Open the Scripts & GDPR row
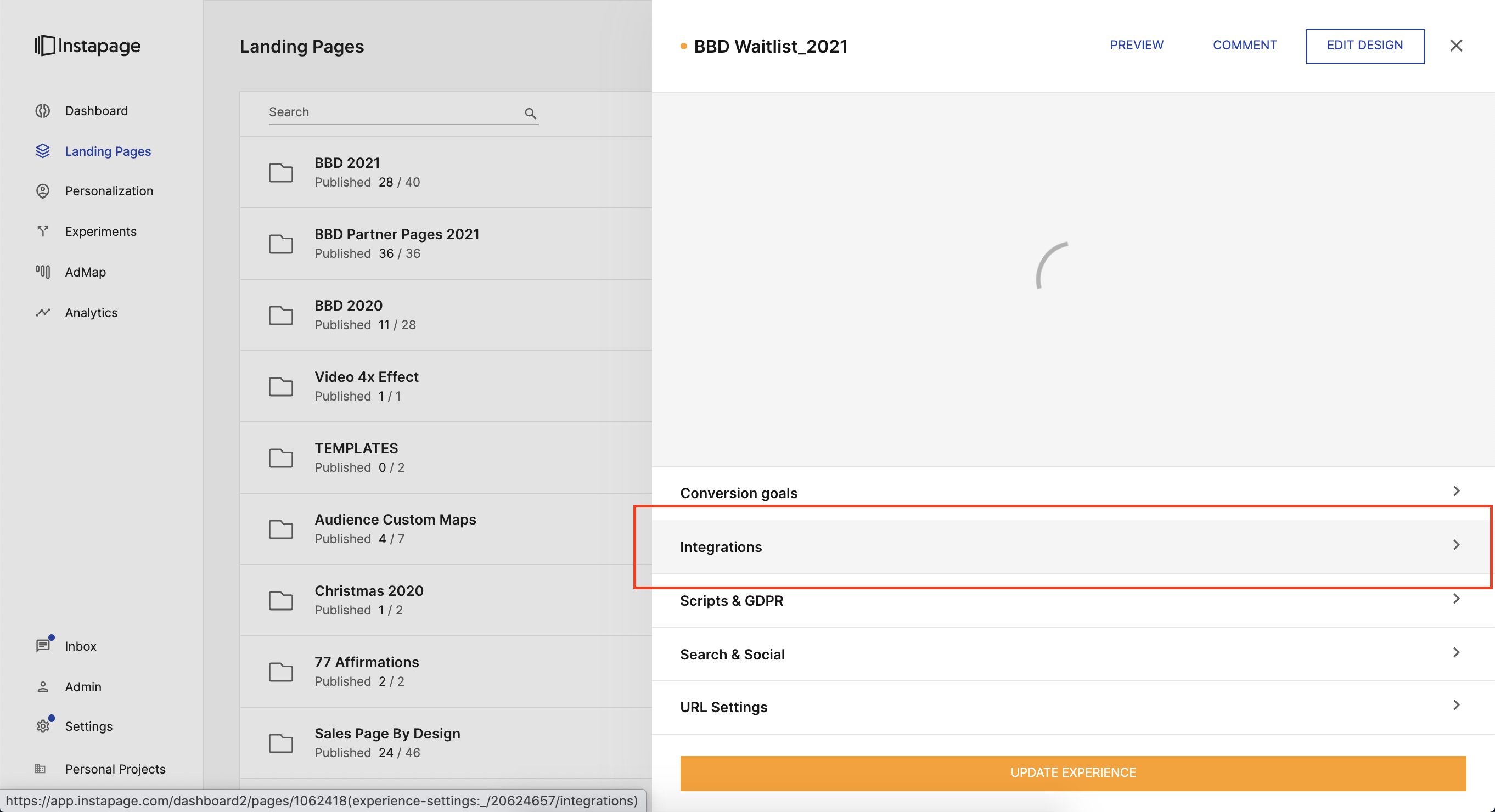 [1072, 600]
